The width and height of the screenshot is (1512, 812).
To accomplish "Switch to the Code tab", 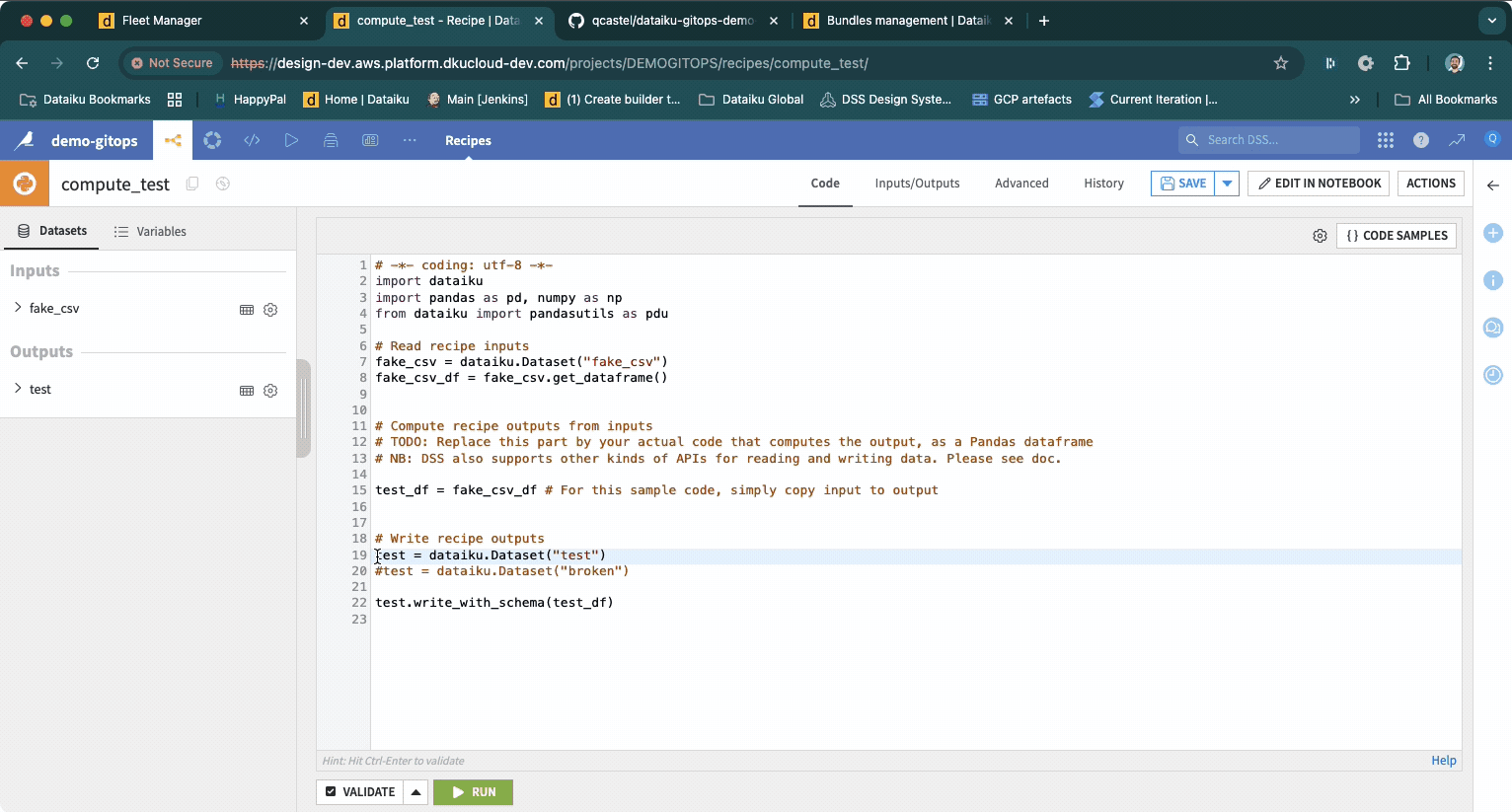I will 825,184.
